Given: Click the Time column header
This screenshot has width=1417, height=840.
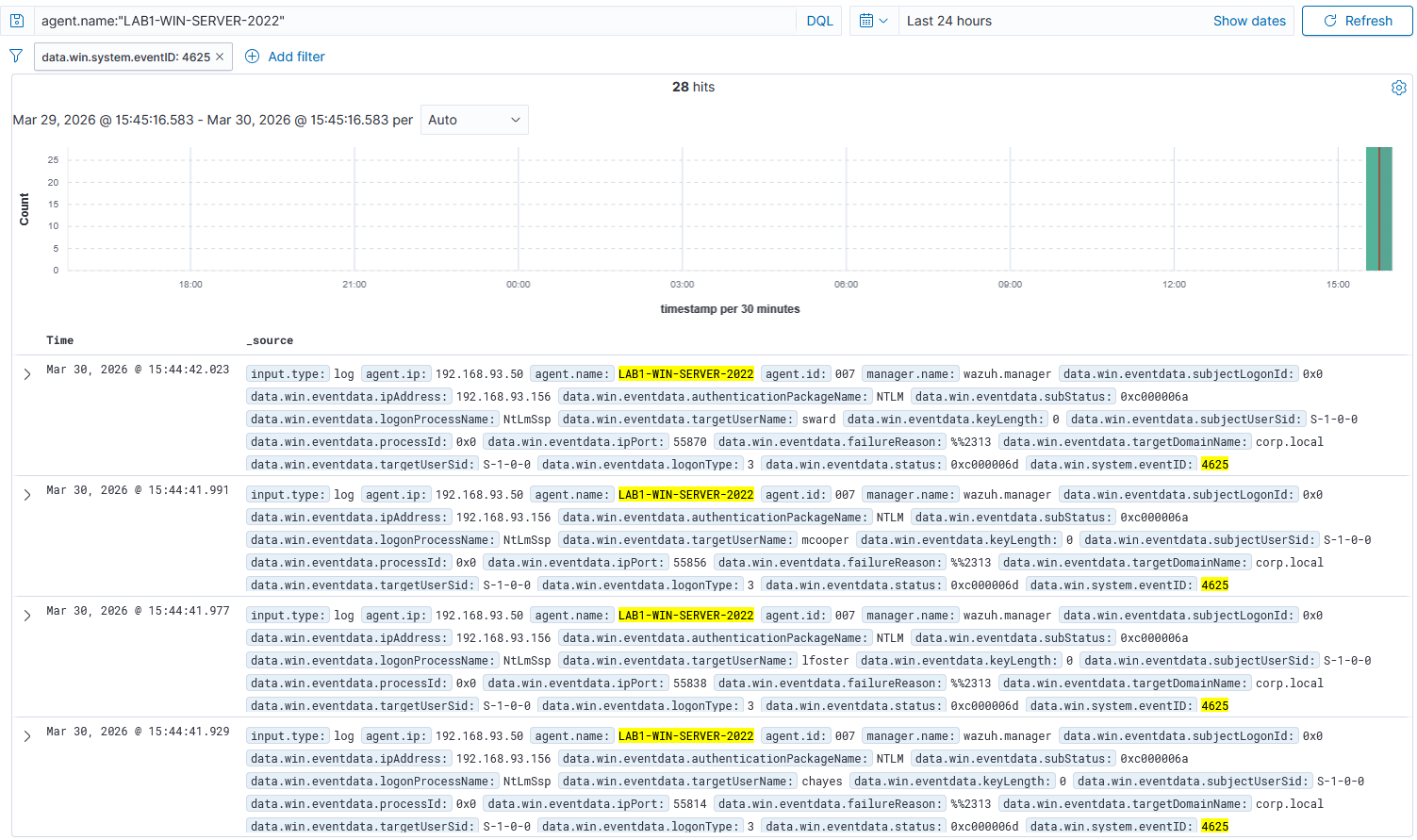Looking at the screenshot, I should coord(60,340).
